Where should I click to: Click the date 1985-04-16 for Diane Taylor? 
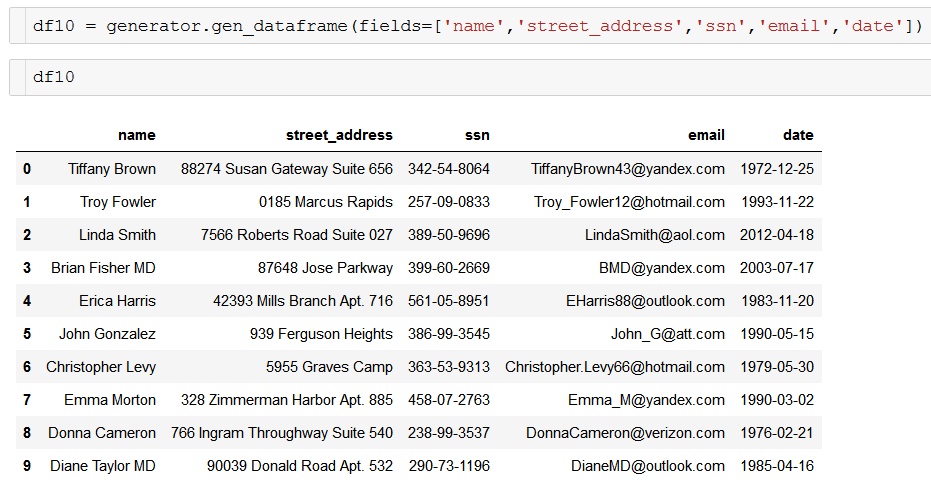(x=777, y=466)
